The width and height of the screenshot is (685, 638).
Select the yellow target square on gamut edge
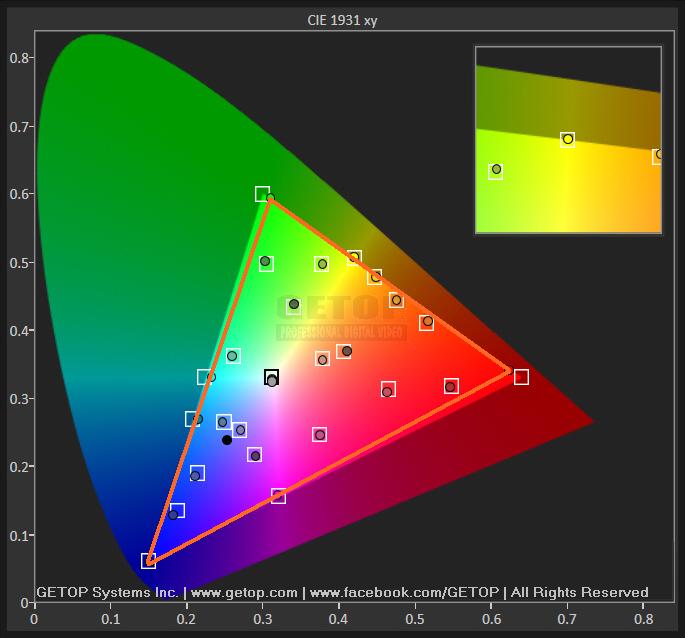(354, 258)
